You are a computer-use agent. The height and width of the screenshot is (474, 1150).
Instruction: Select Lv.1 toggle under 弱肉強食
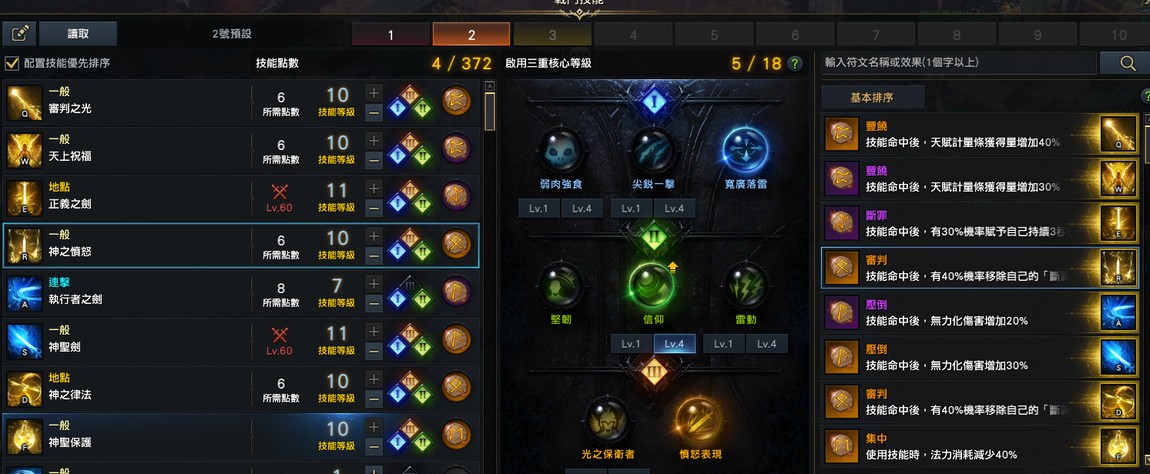tap(538, 208)
